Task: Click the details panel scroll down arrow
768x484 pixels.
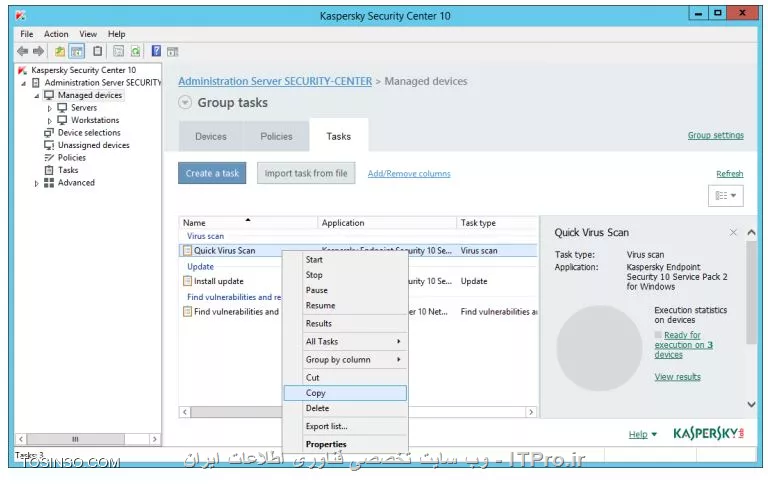Action: [x=751, y=405]
